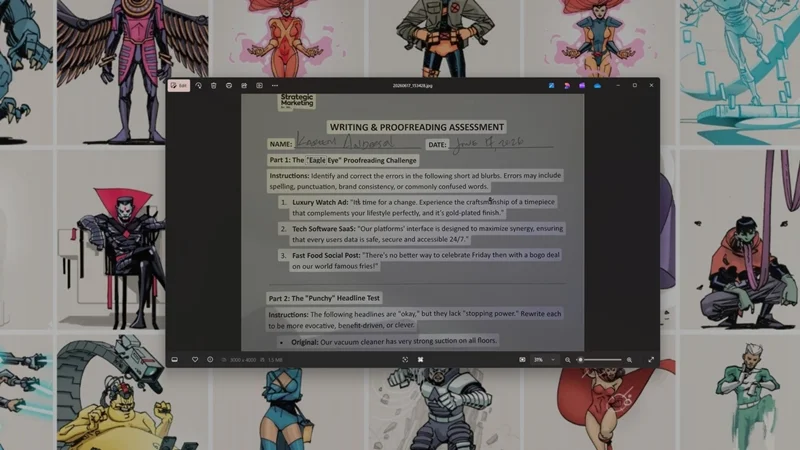
Task: Open the OneDrive cloud icon
Action: (597, 86)
